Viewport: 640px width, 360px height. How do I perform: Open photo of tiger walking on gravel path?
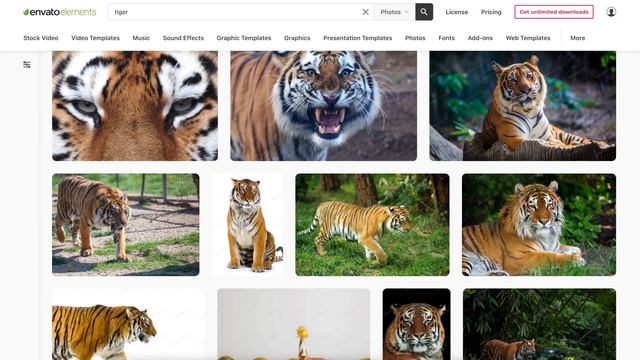(x=126, y=225)
